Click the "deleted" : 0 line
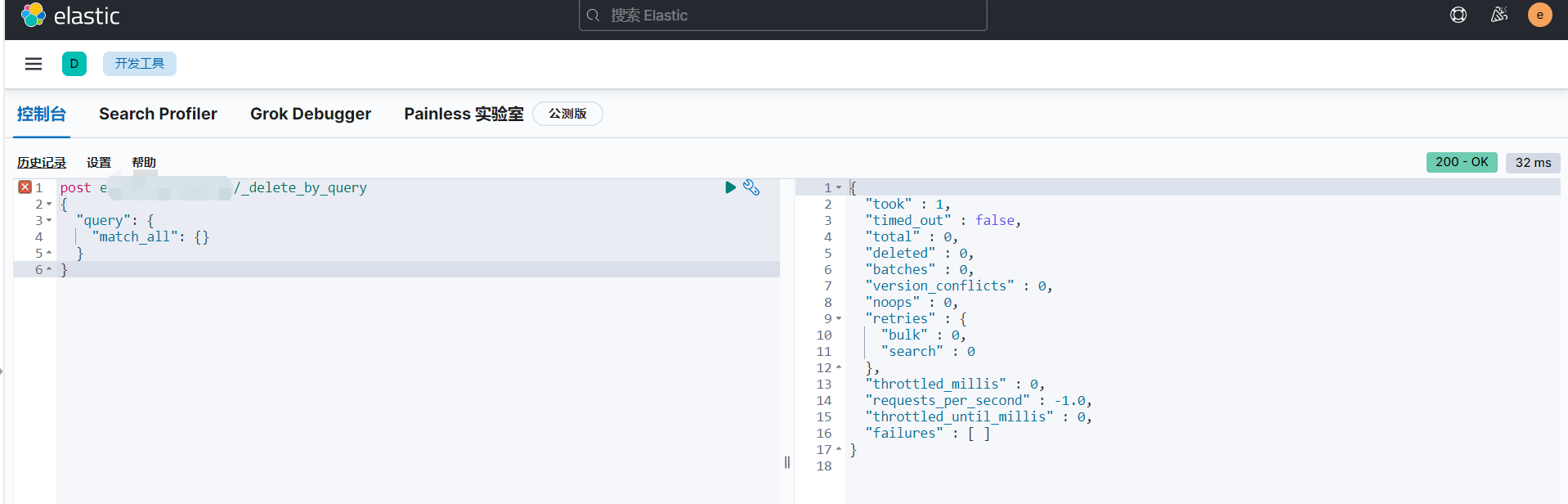This screenshot has width=1568, height=504. [920, 253]
